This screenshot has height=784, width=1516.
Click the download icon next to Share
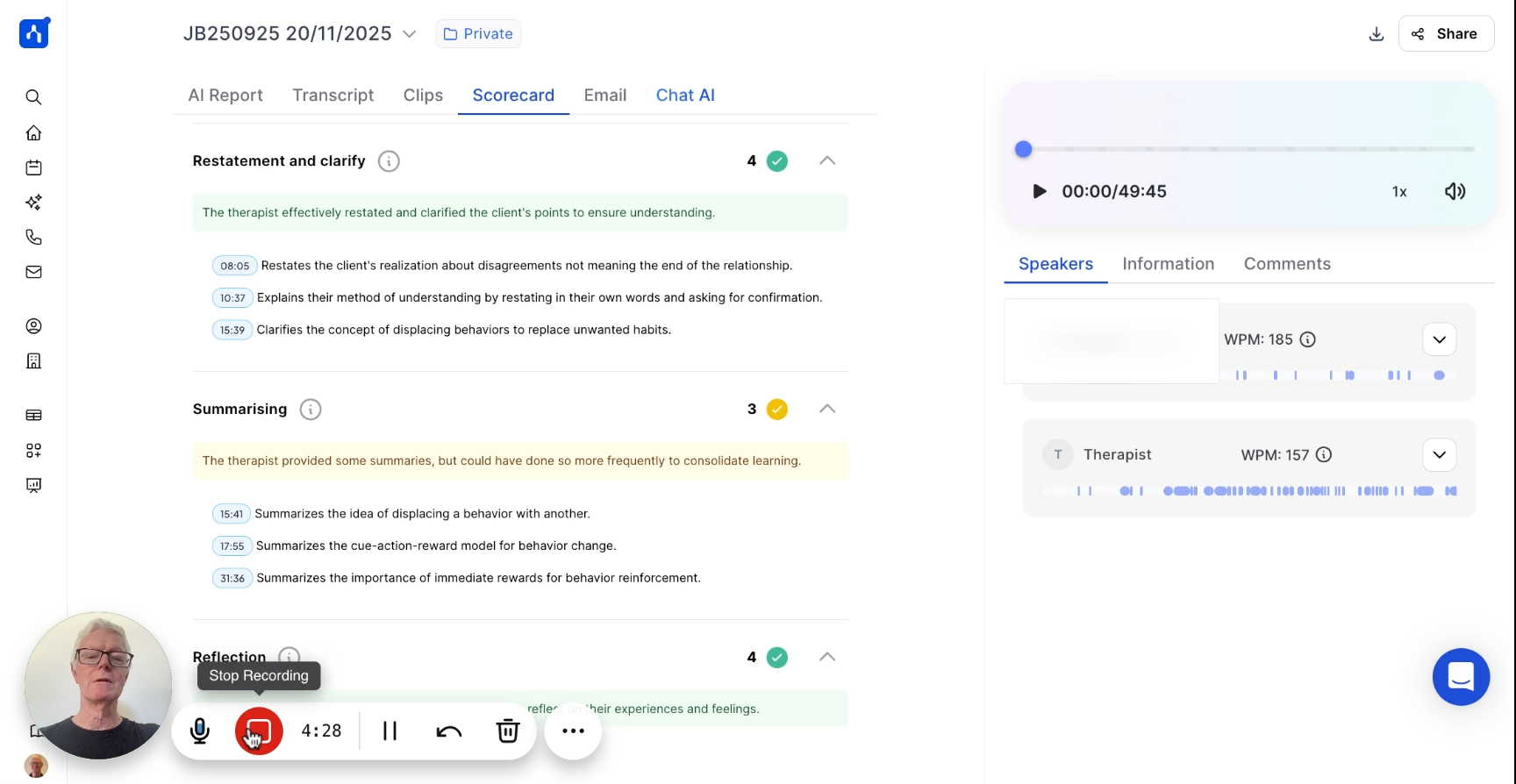(x=1376, y=34)
